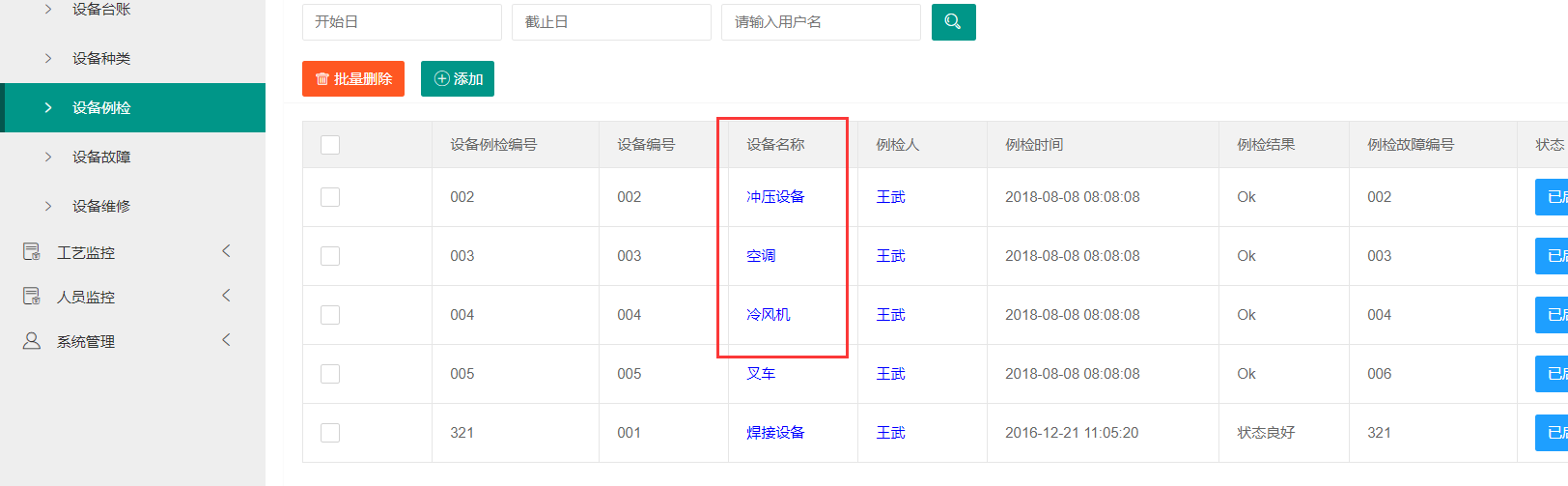1568x486 pixels.
Task: Click inspector 王武 in row 002
Action: pyautogui.click(x=891, y=197)
